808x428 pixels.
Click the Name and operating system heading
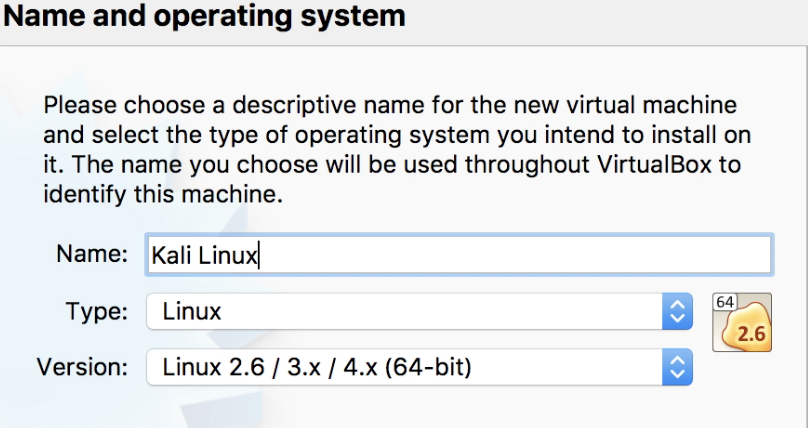204,15
